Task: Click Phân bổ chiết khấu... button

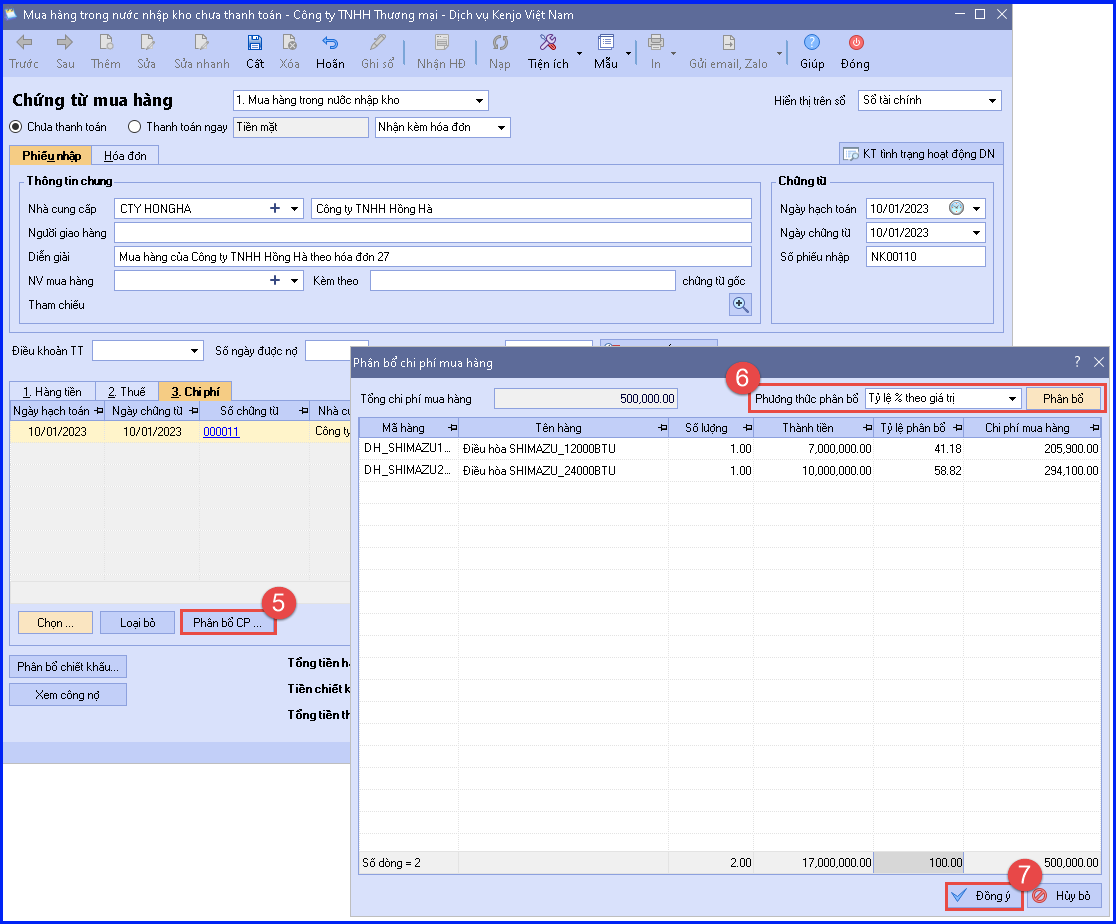Action: (68, 667)
